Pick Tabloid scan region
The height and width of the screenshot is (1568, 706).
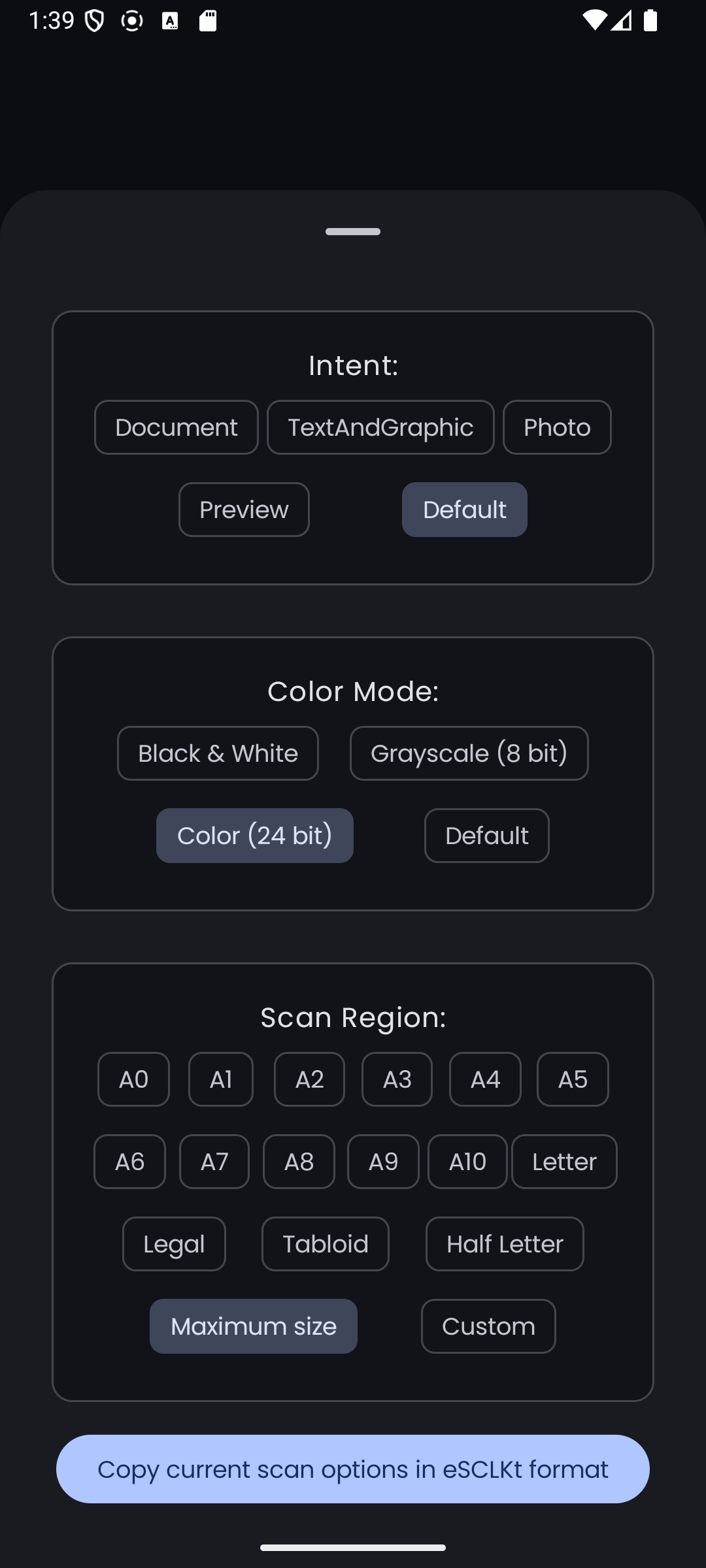pyautogui.click(x=325, y=1244)
